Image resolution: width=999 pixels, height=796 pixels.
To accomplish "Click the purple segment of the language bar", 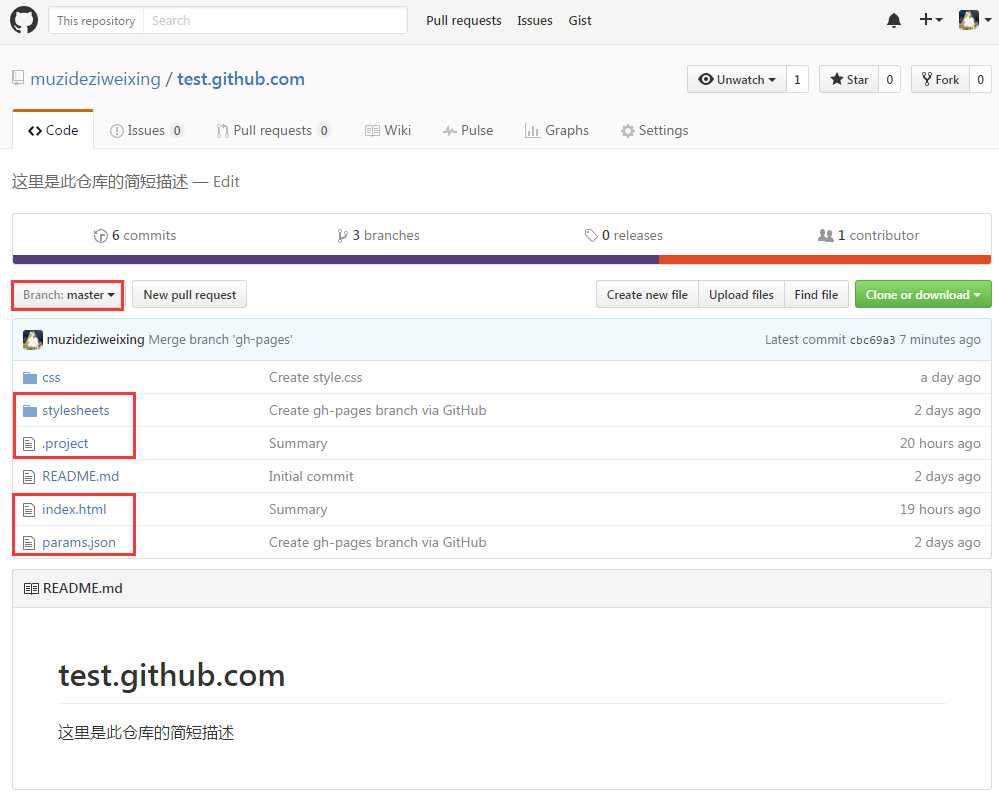I will tap(336, 259).
